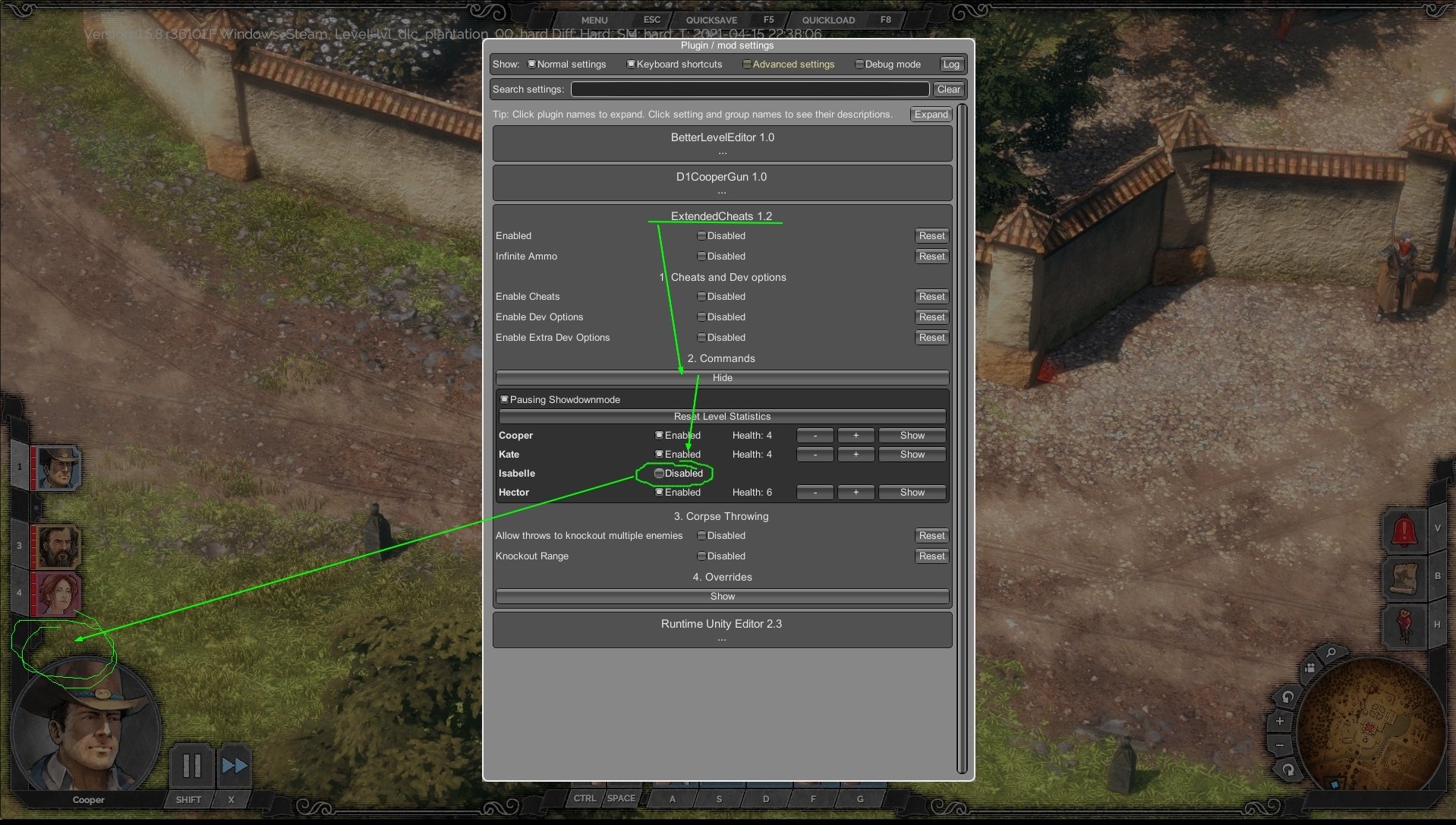Rotate camera counter-clockwise via minimap arrow
The width and height of the screenshot is (1456, 825).
pos(1287,697)
